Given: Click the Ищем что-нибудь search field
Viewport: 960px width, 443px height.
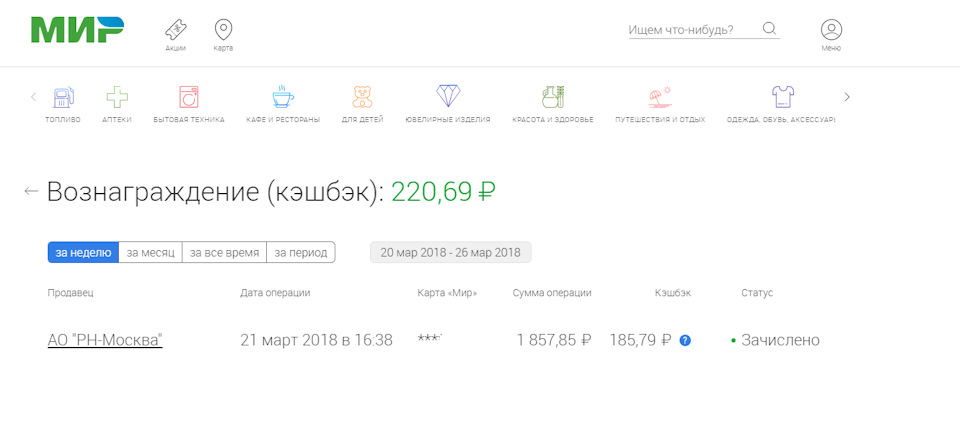Looking at the screenshot, I should 690,30.
